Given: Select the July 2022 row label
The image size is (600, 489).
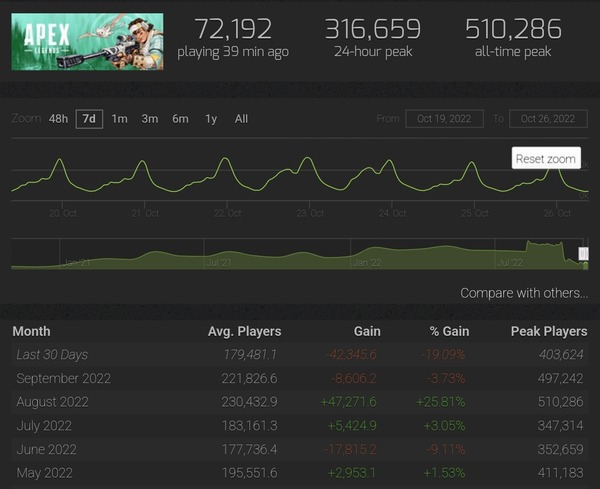Looking at the screenshot, I should click(x=44, y=426).
